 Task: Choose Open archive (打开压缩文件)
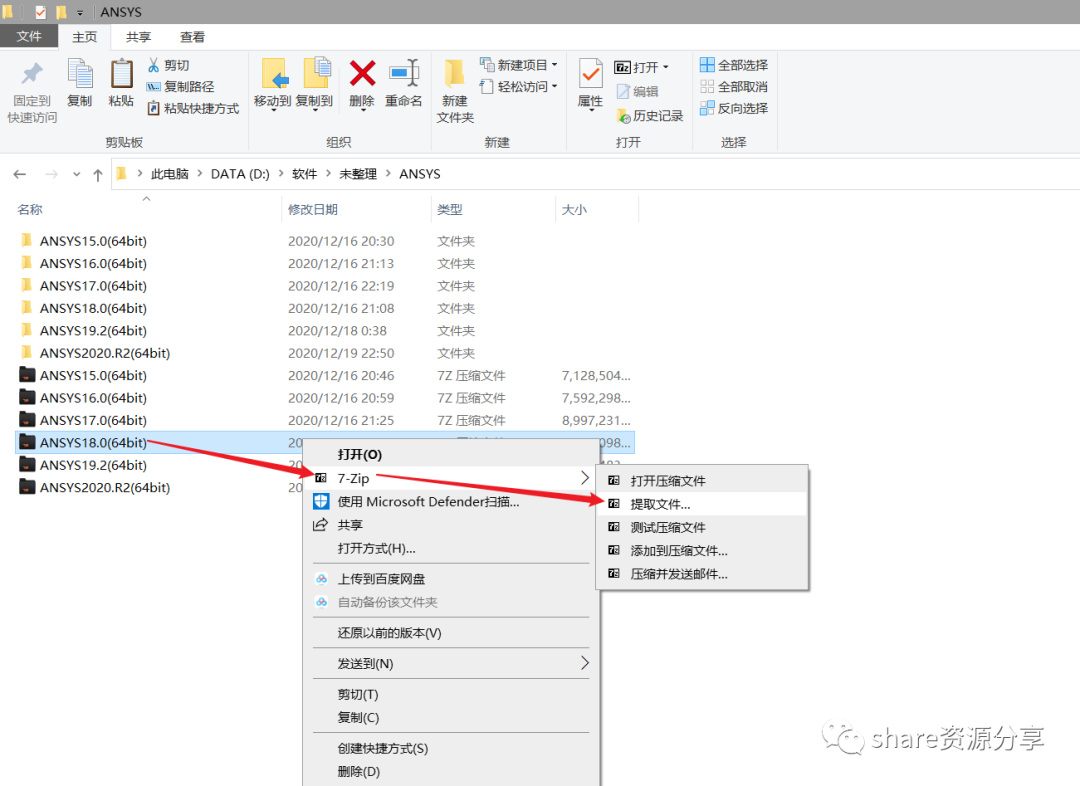click(x=702, y=481)
